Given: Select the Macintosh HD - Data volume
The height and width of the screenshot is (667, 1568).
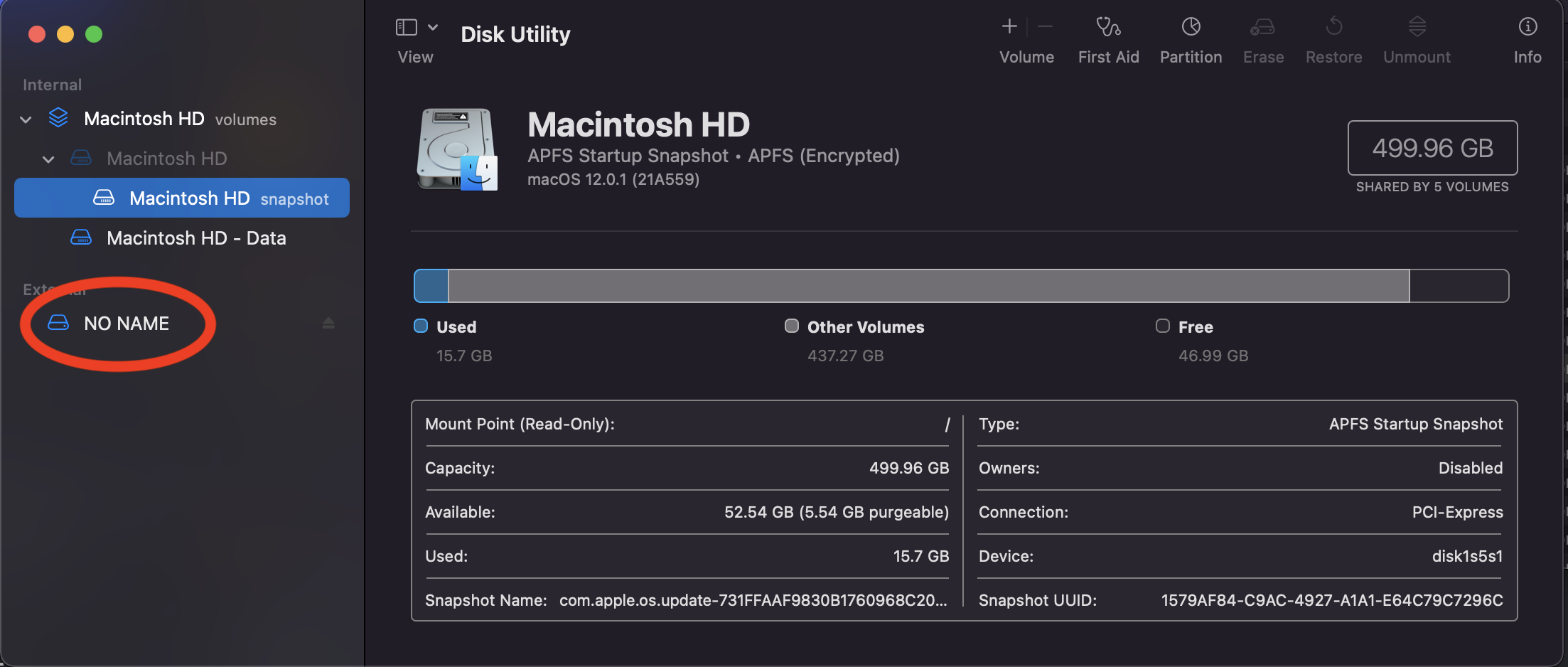Looking at the screenshot, I should [182, 238].
